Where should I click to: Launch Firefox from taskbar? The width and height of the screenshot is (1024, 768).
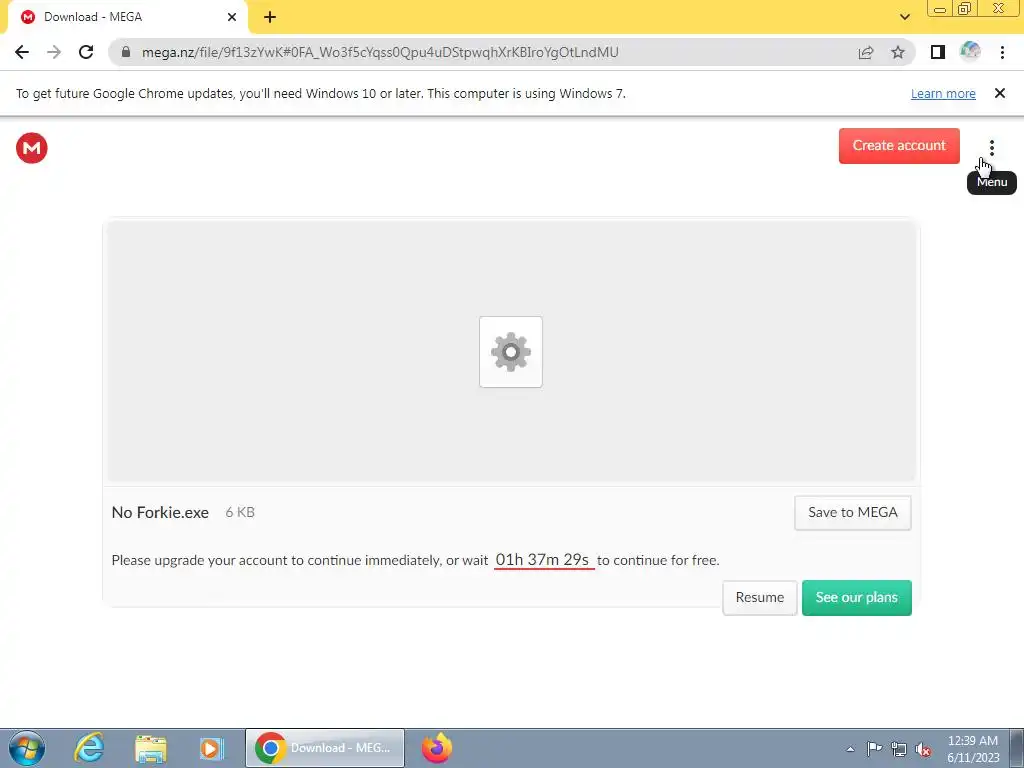437,748
